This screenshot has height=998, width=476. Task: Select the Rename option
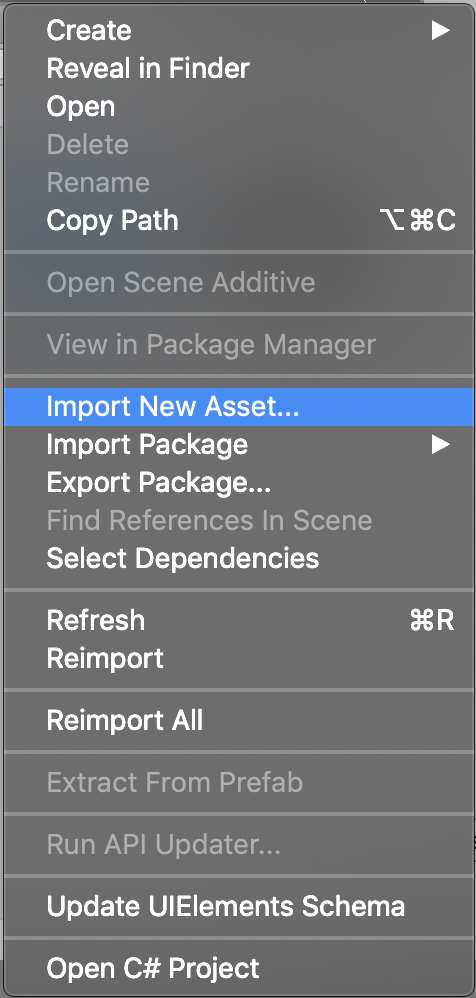pos(238,183)
